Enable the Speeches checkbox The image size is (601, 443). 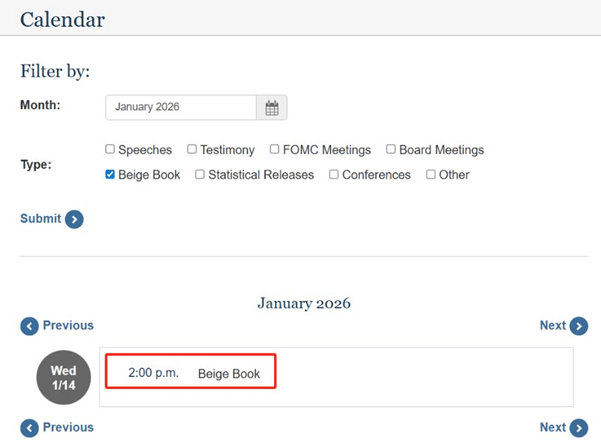[x=110, y=150]
